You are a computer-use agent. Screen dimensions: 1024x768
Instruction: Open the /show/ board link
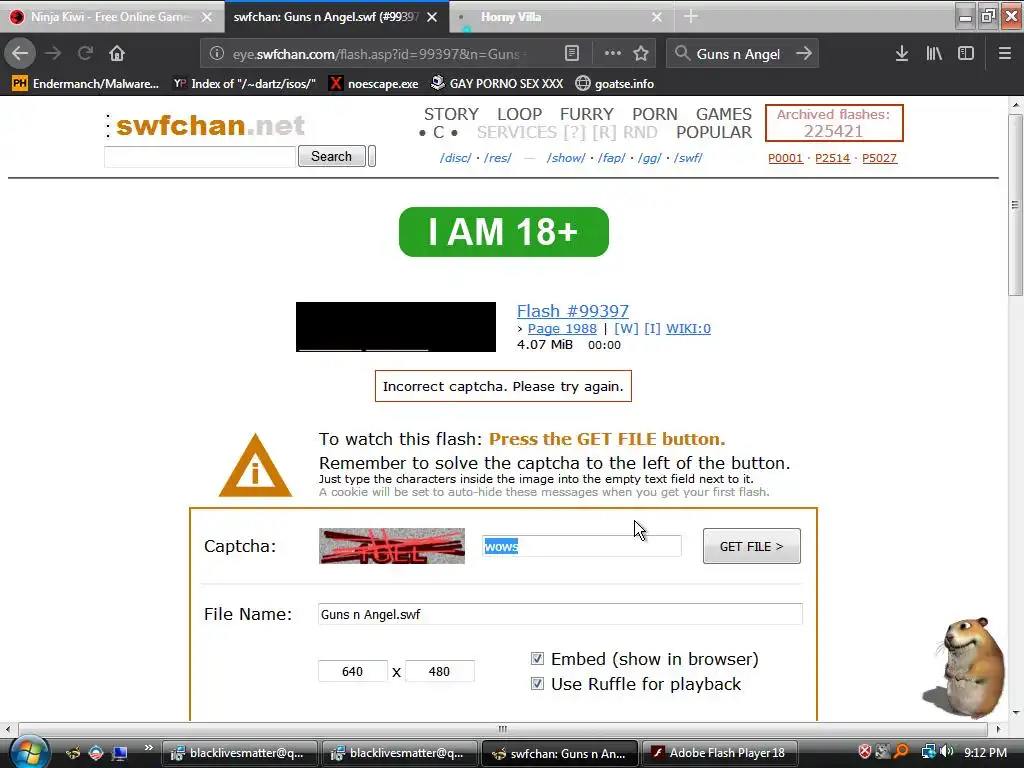(x=566, y=158)
